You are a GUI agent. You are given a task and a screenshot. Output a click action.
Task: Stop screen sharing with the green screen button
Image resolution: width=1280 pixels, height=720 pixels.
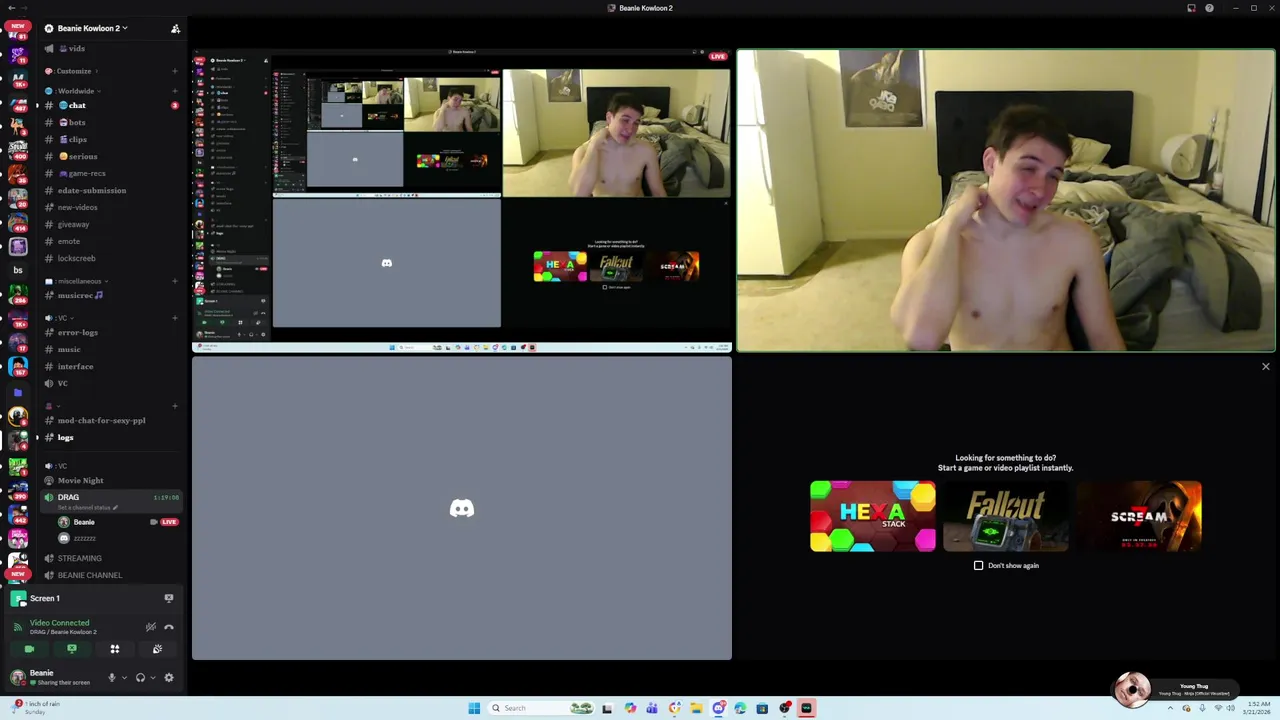pos(72,649)
